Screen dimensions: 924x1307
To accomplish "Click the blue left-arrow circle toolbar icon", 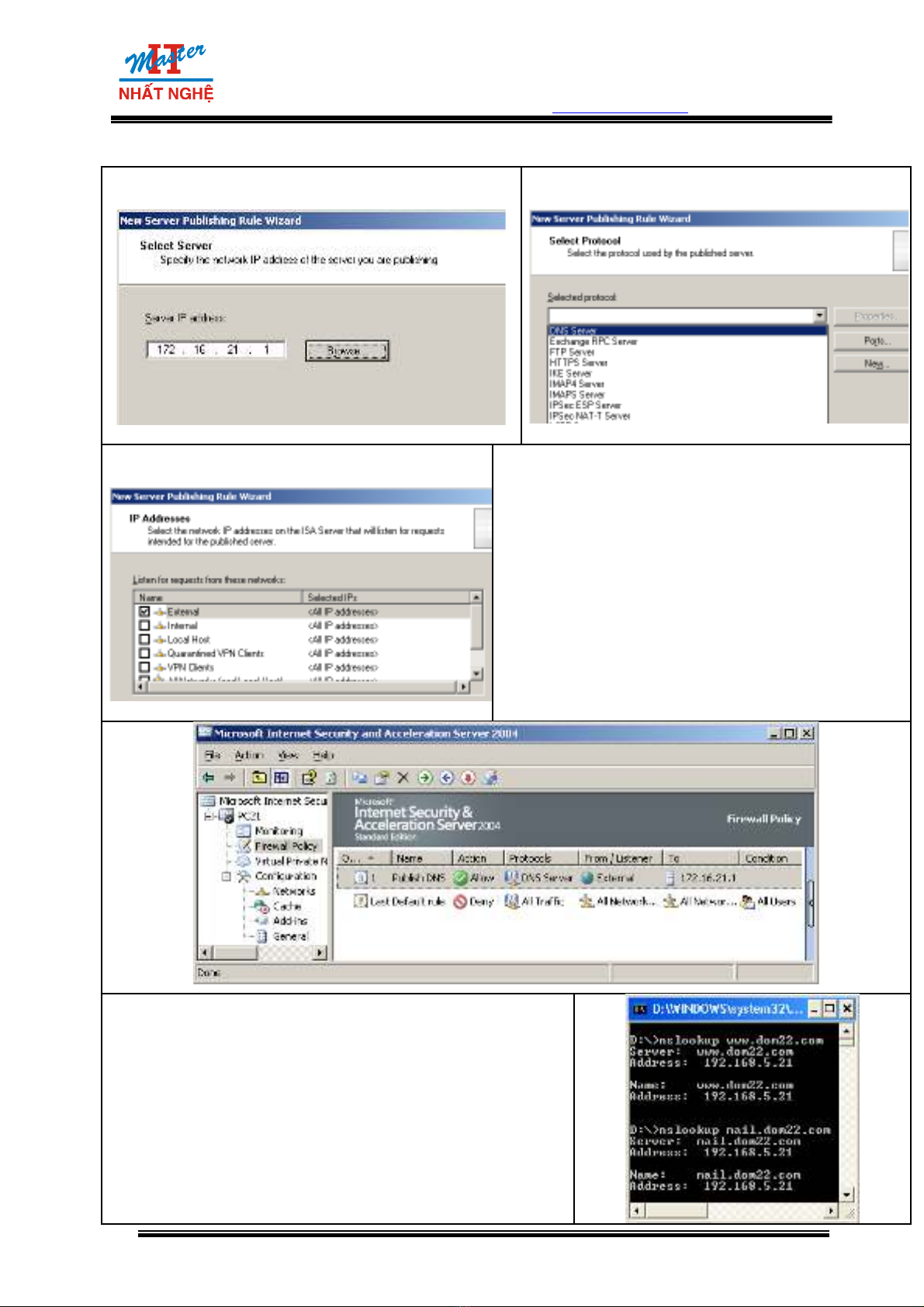I will (446, 777).
